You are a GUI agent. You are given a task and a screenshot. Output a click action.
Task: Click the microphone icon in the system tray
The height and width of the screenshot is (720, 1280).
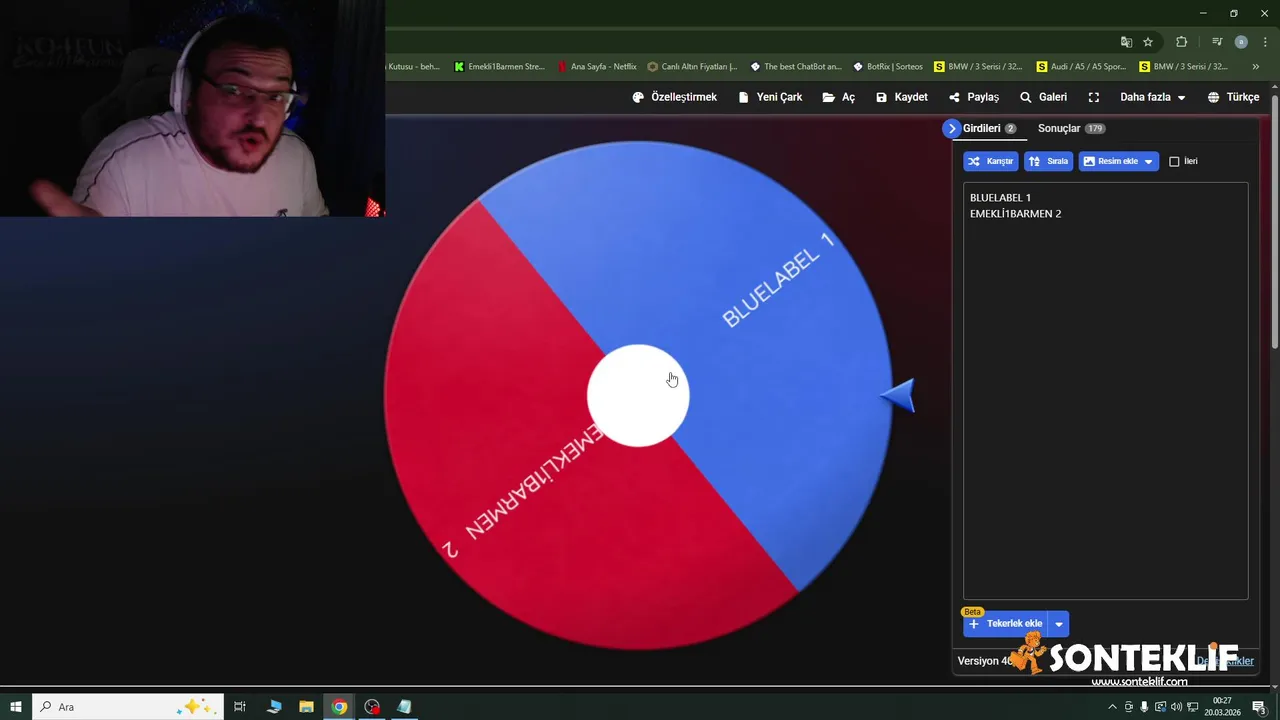1144,707
